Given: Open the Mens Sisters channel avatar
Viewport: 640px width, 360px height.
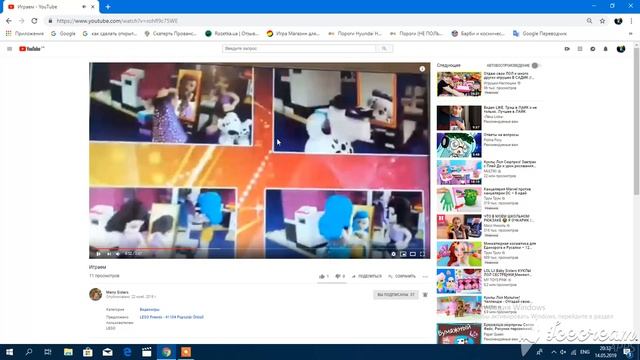Looking at the screenshot, I should (96, 294).
